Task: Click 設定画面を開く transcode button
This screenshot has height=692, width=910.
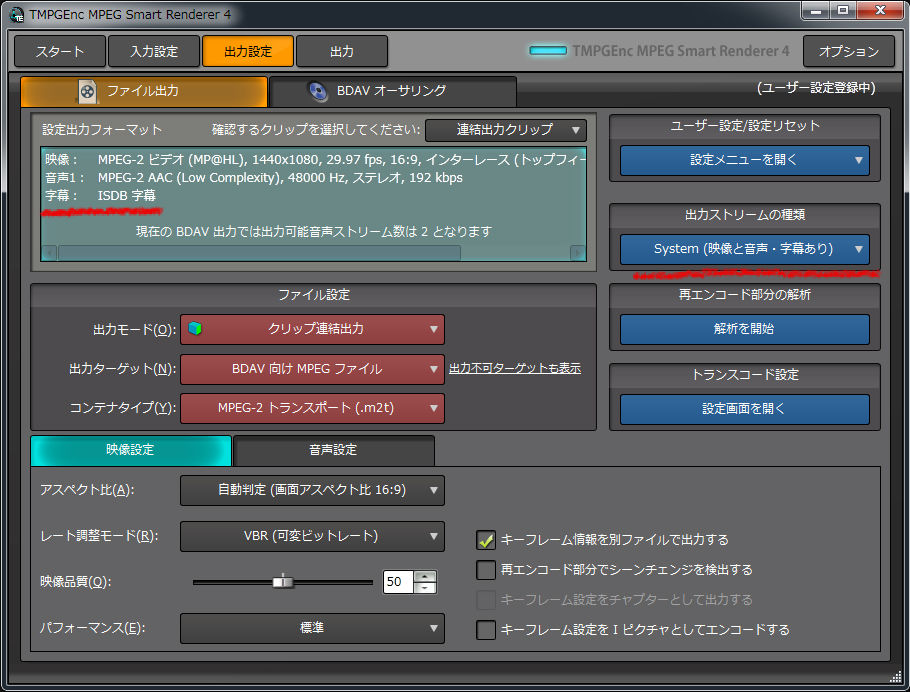Action: tap(745, 409)
